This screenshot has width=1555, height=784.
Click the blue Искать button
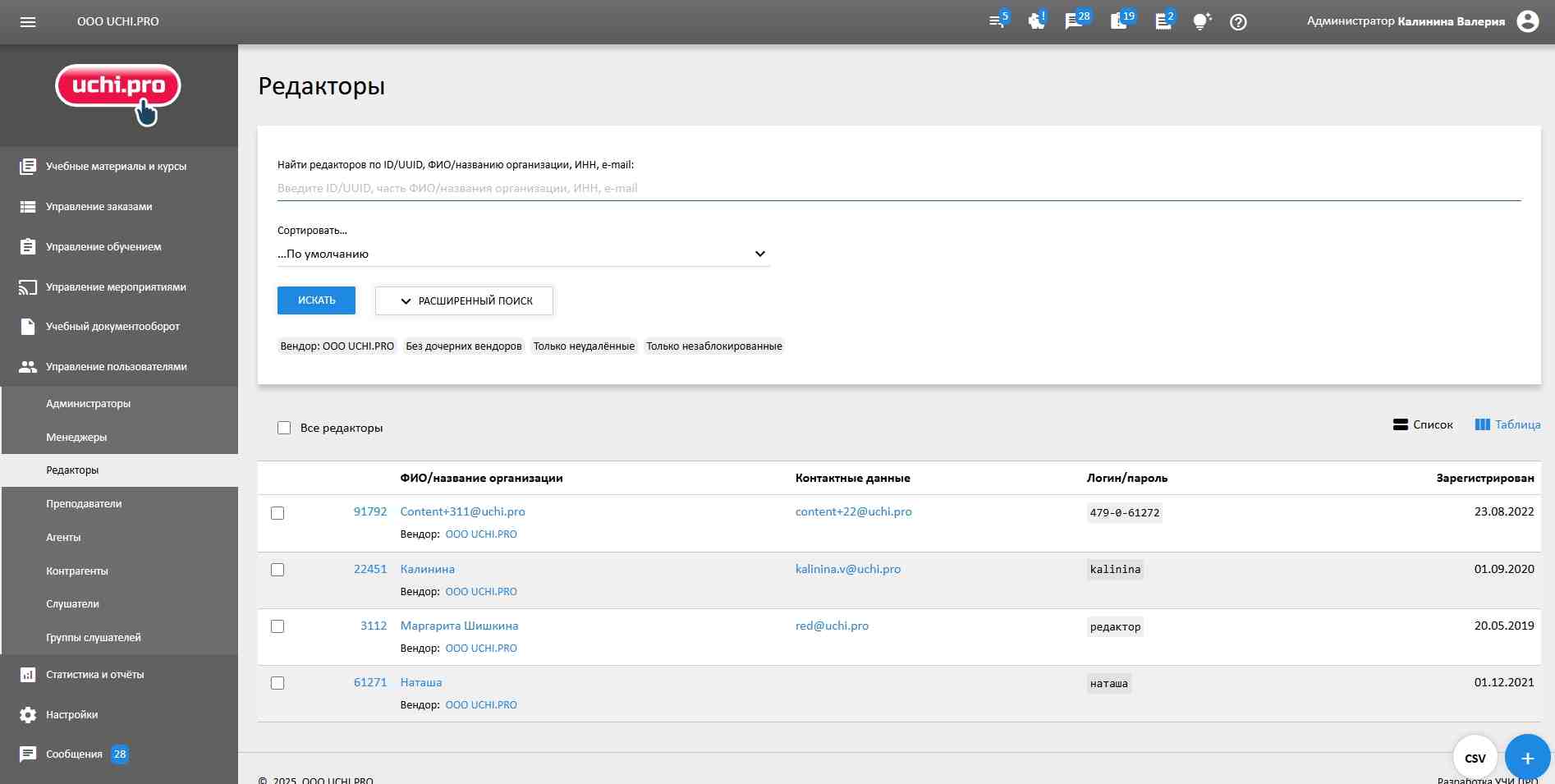316,300
